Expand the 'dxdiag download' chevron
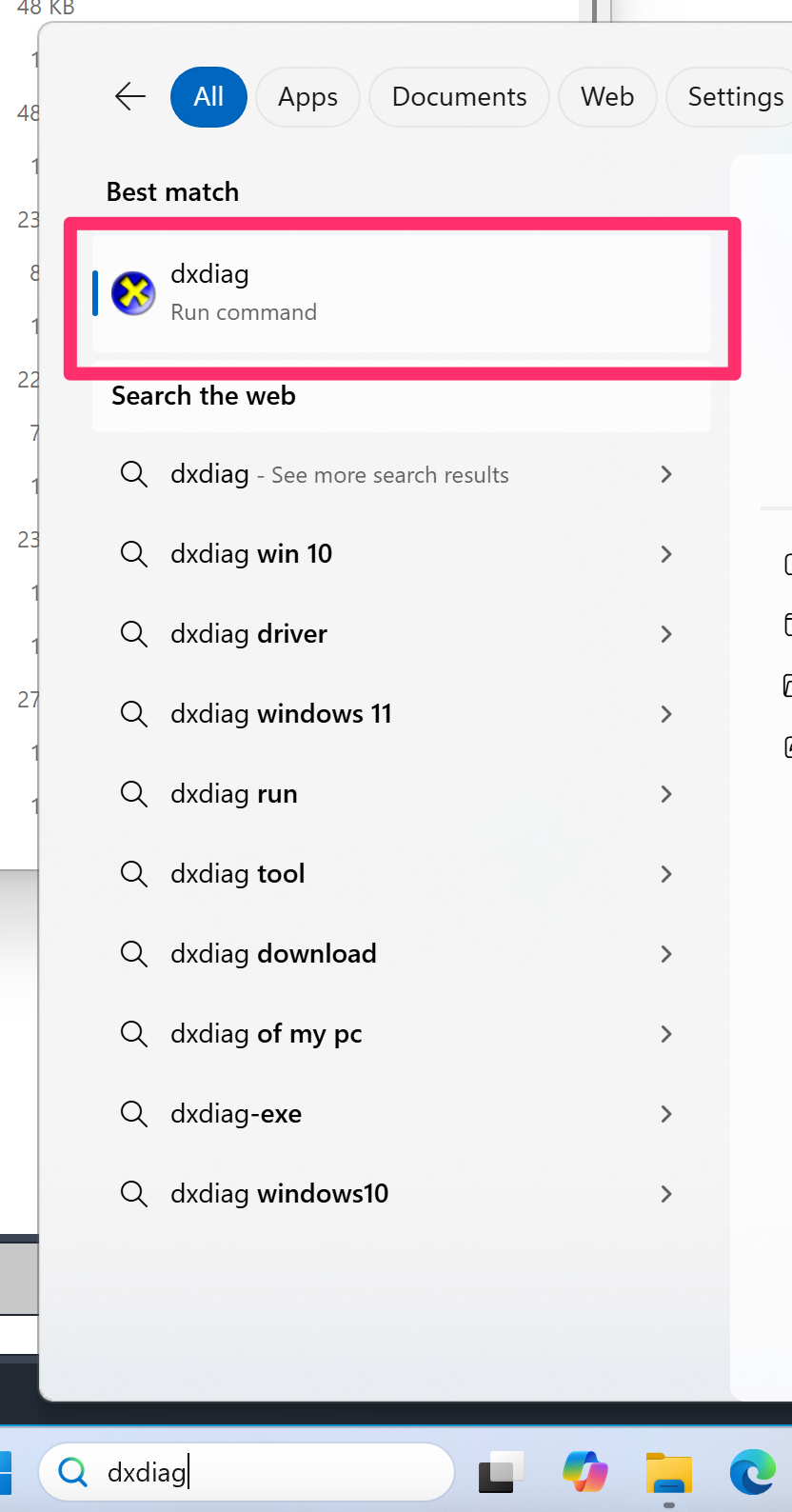Screen dimensions: 792x1512 click(666, 954)
